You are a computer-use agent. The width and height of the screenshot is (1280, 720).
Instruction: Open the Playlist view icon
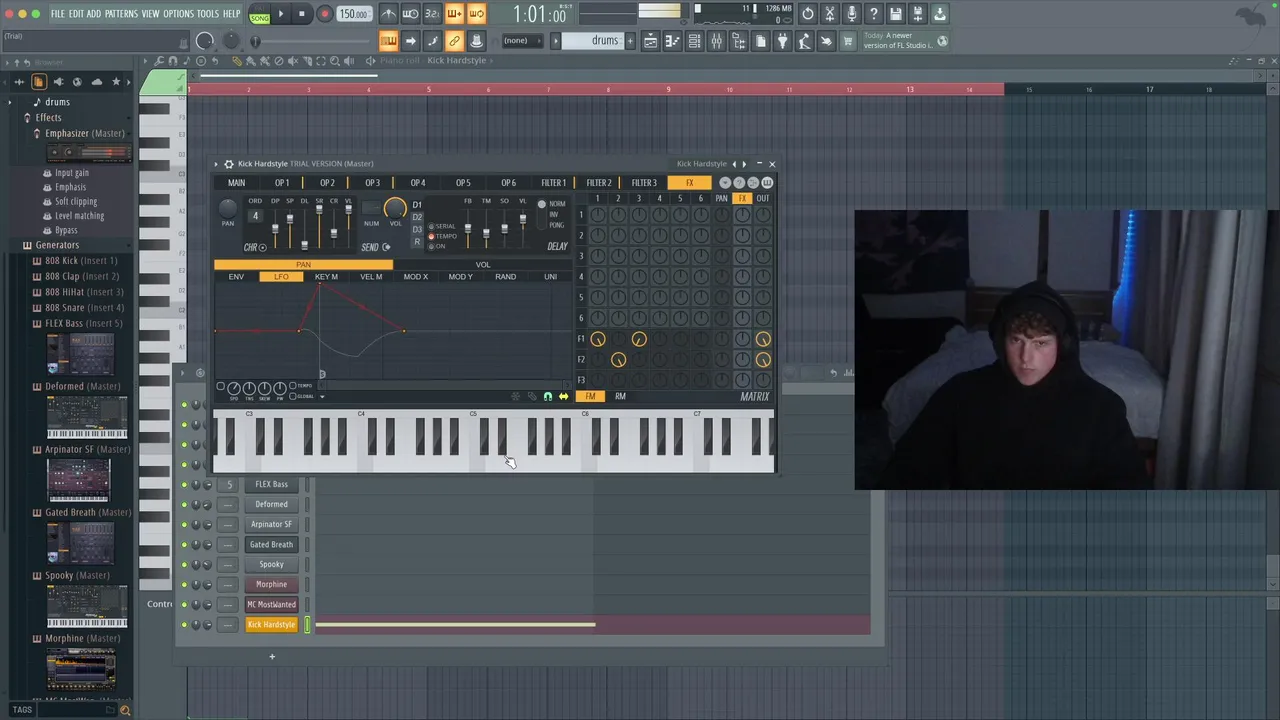(x=650, y=41)
